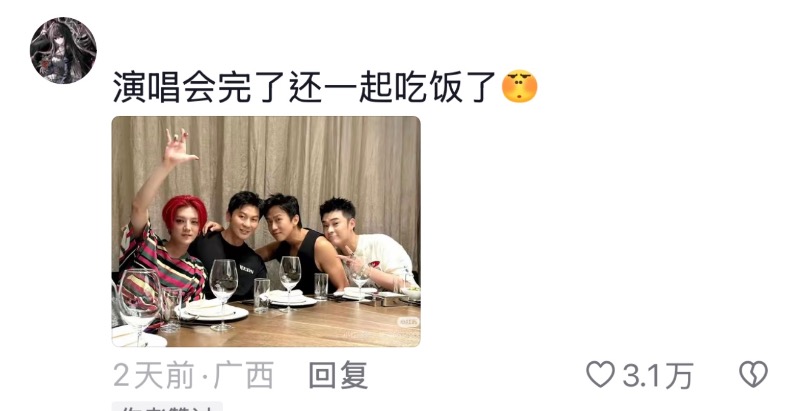
Task: Tap the person in the black tank top
Action: (302, 245)
